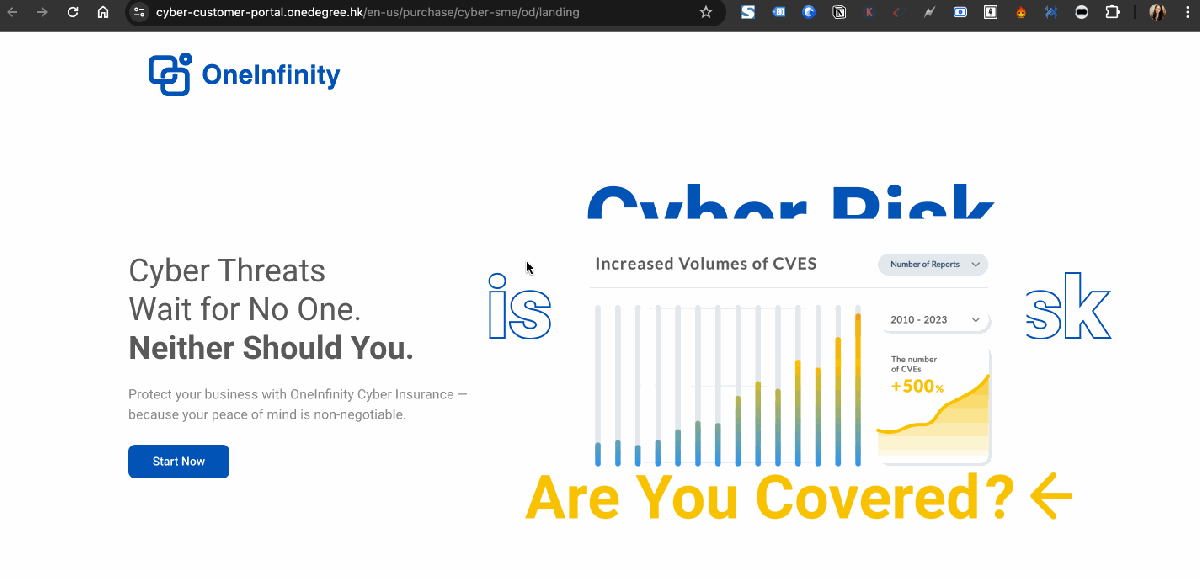Open the Chrome extensions puzzle-piece menu
Screen dimensions: 1200x579
[1110, 13]
